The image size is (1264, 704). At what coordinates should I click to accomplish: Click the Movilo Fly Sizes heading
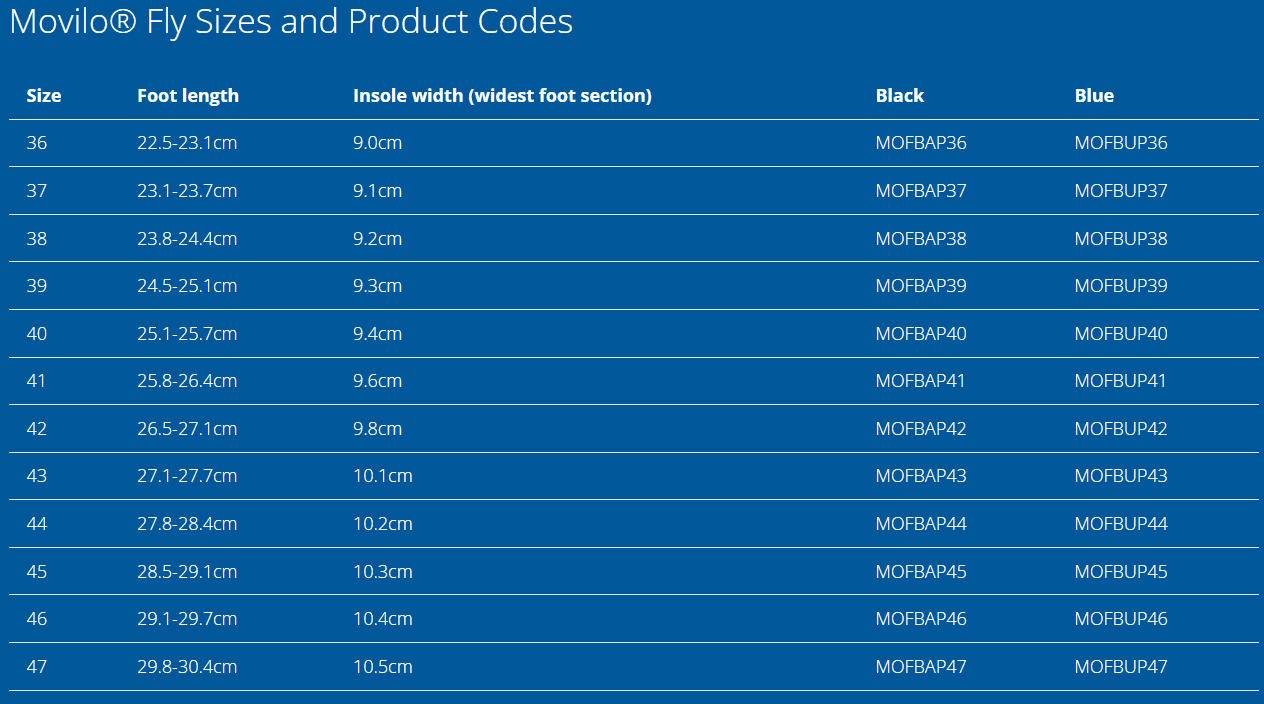click(x=291, y=22)
